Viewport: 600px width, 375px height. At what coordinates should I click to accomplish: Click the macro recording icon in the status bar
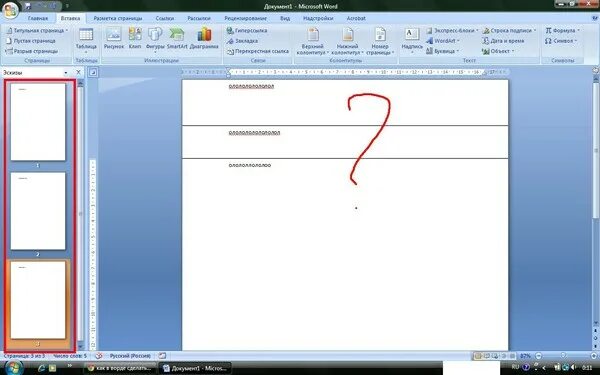(162, 356)
